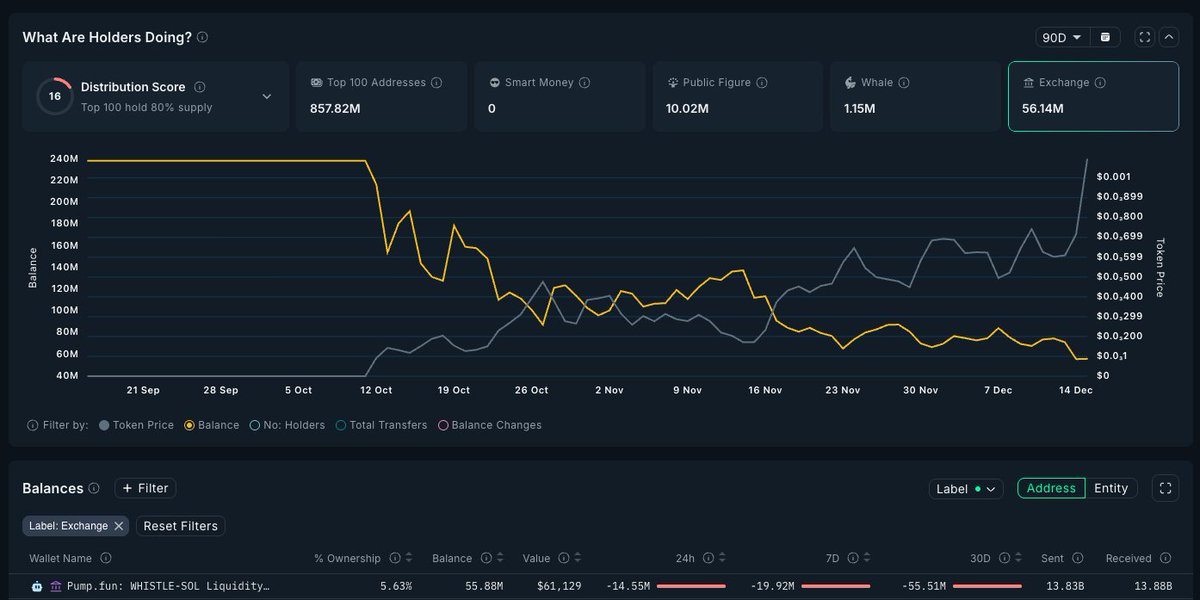Open the 90D timeframe dropdown

[x=1060, y=36]
